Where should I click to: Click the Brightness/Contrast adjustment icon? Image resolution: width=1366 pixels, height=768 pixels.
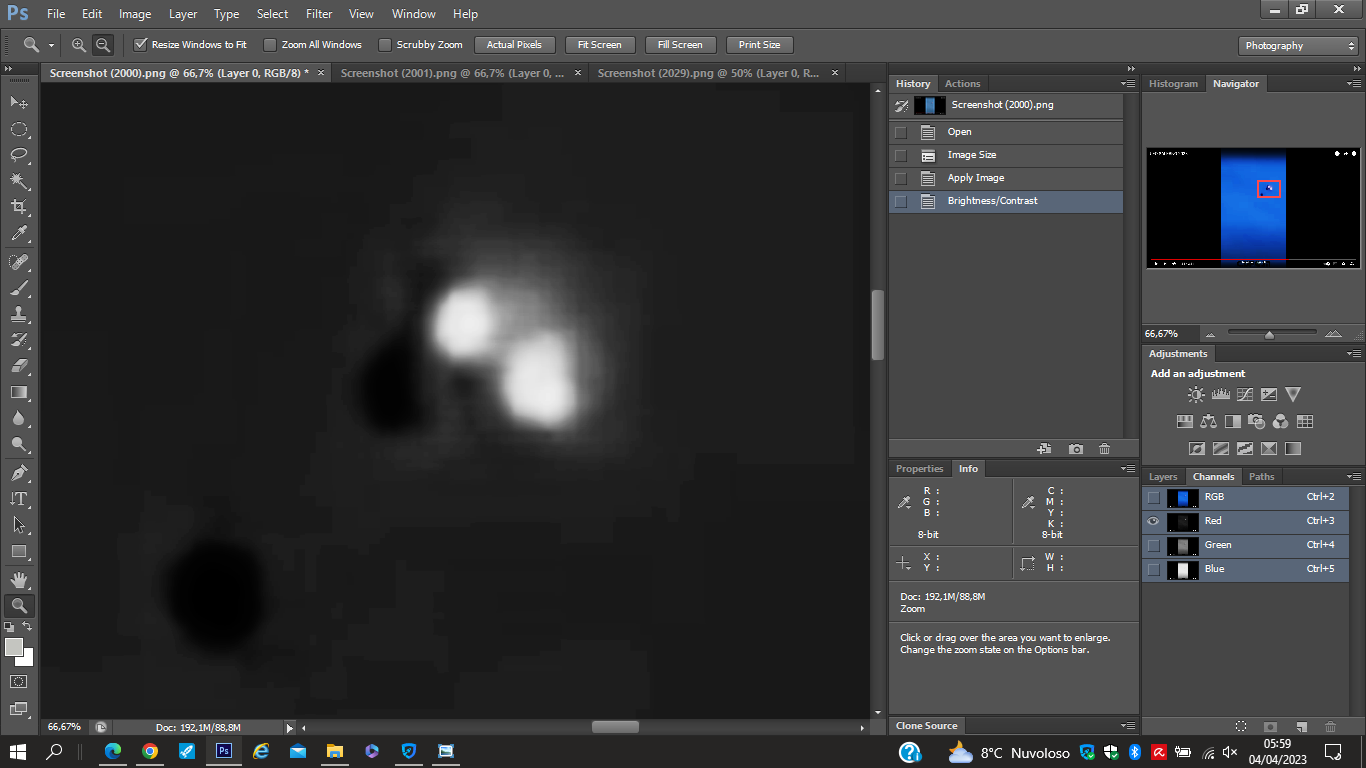coord(1196,395)
